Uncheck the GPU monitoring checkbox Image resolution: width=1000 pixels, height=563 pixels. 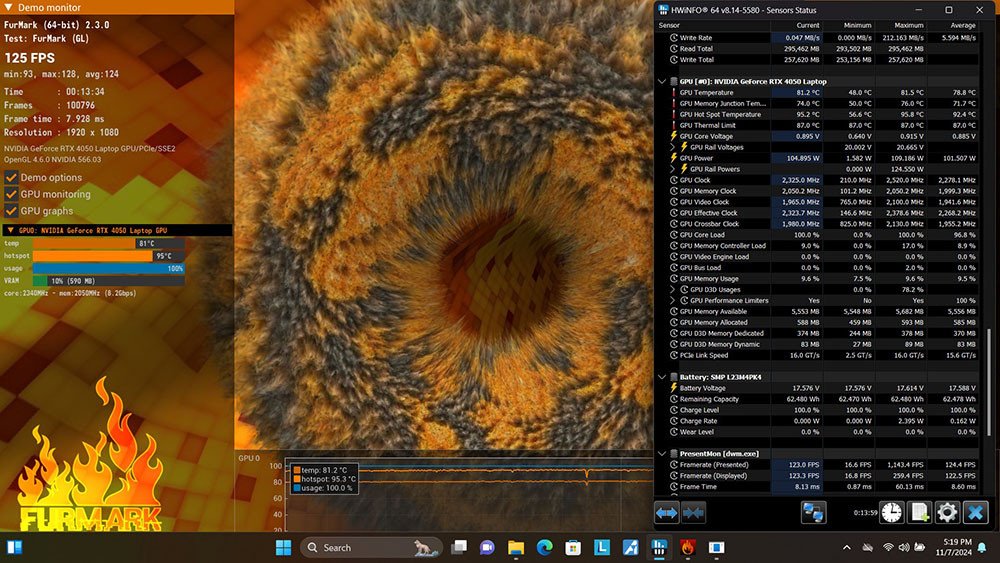[12, 194]
